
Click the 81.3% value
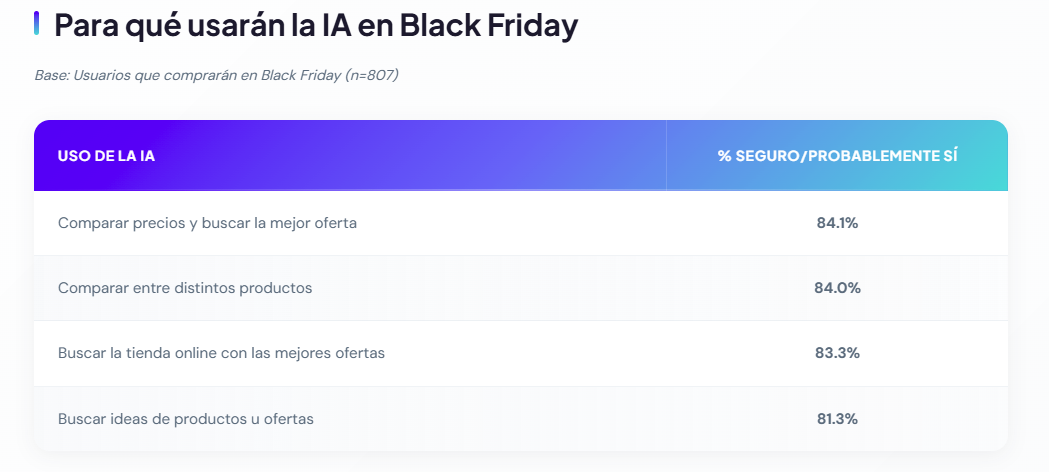pos(837,419)
